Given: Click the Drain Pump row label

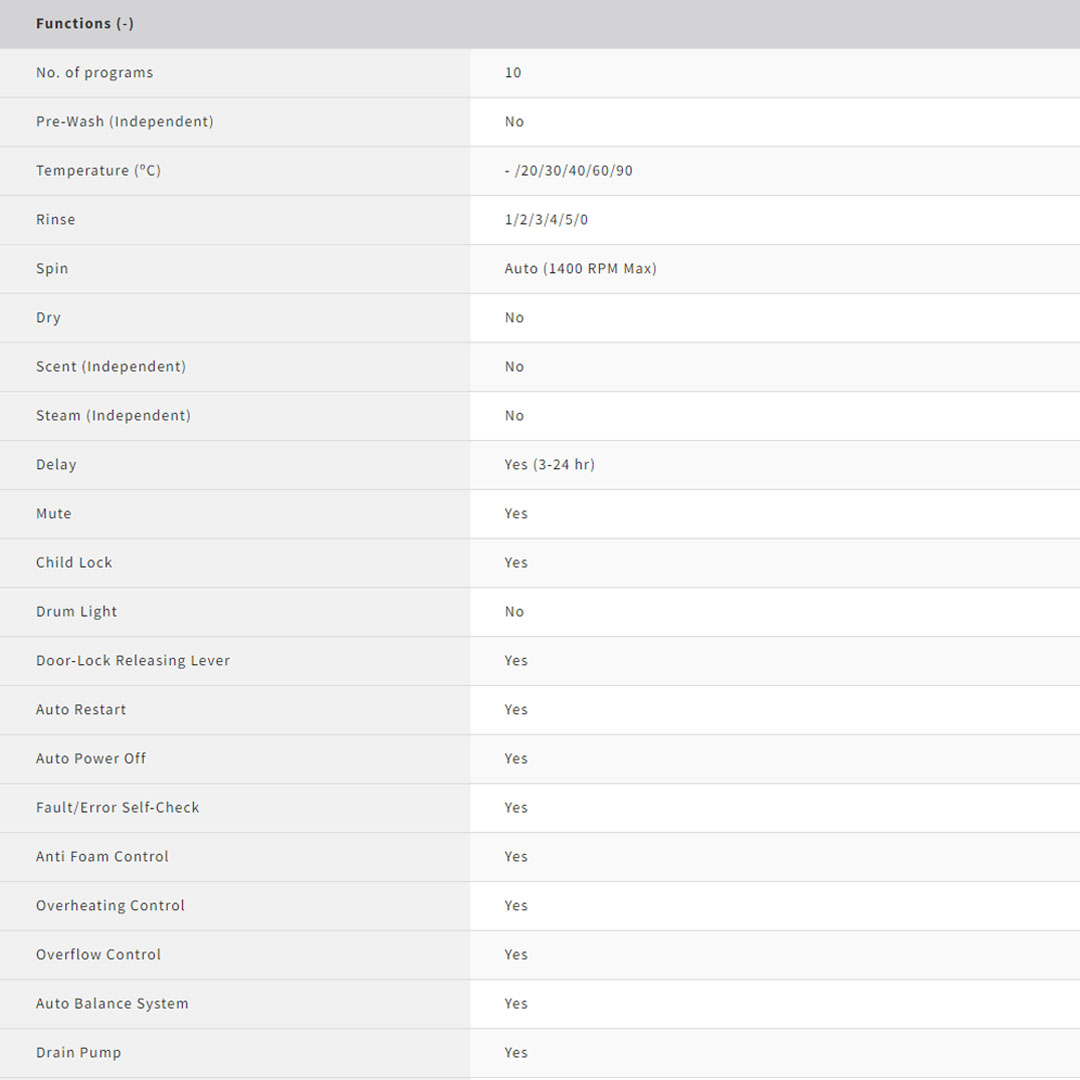Looking at the screenshot, I should (78, 1052).
